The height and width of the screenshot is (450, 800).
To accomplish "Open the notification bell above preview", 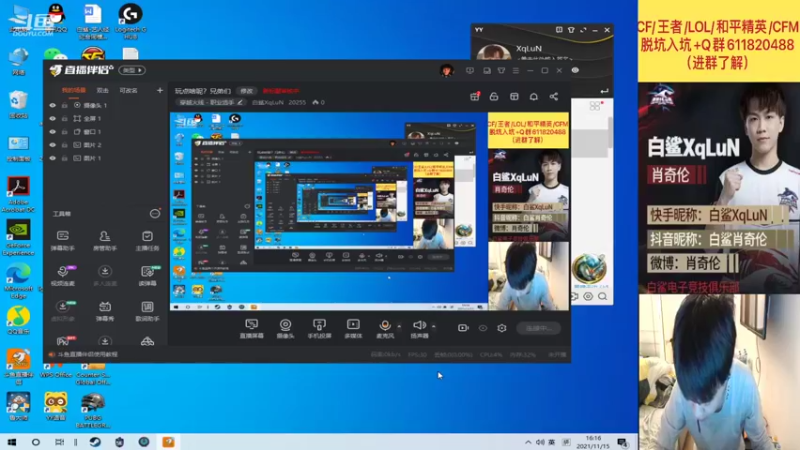I will [534, 96].
